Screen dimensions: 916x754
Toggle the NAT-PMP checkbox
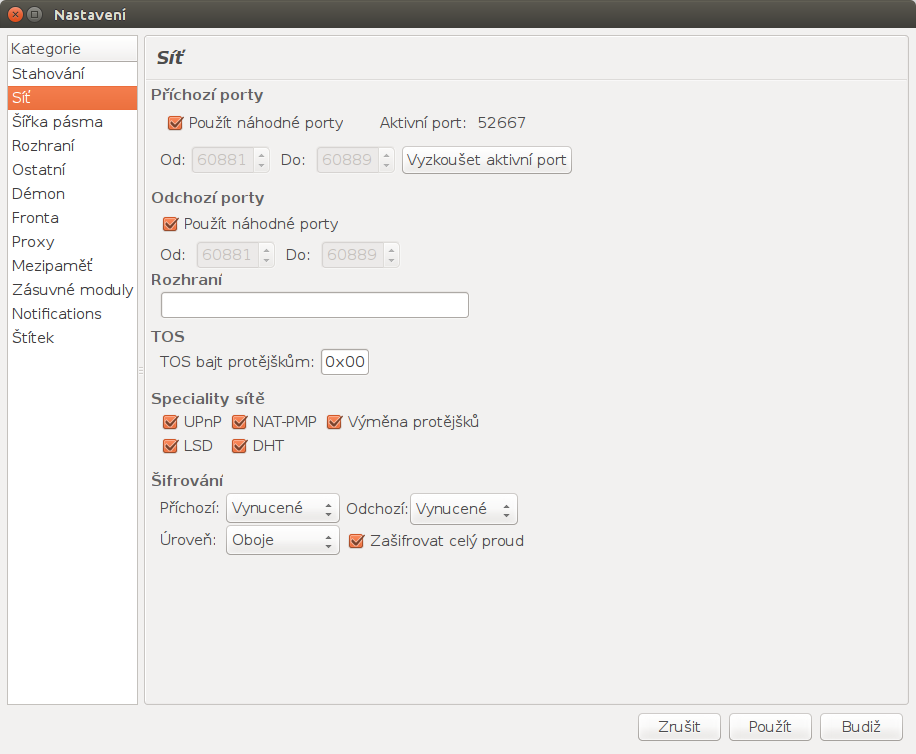[240, 422]
